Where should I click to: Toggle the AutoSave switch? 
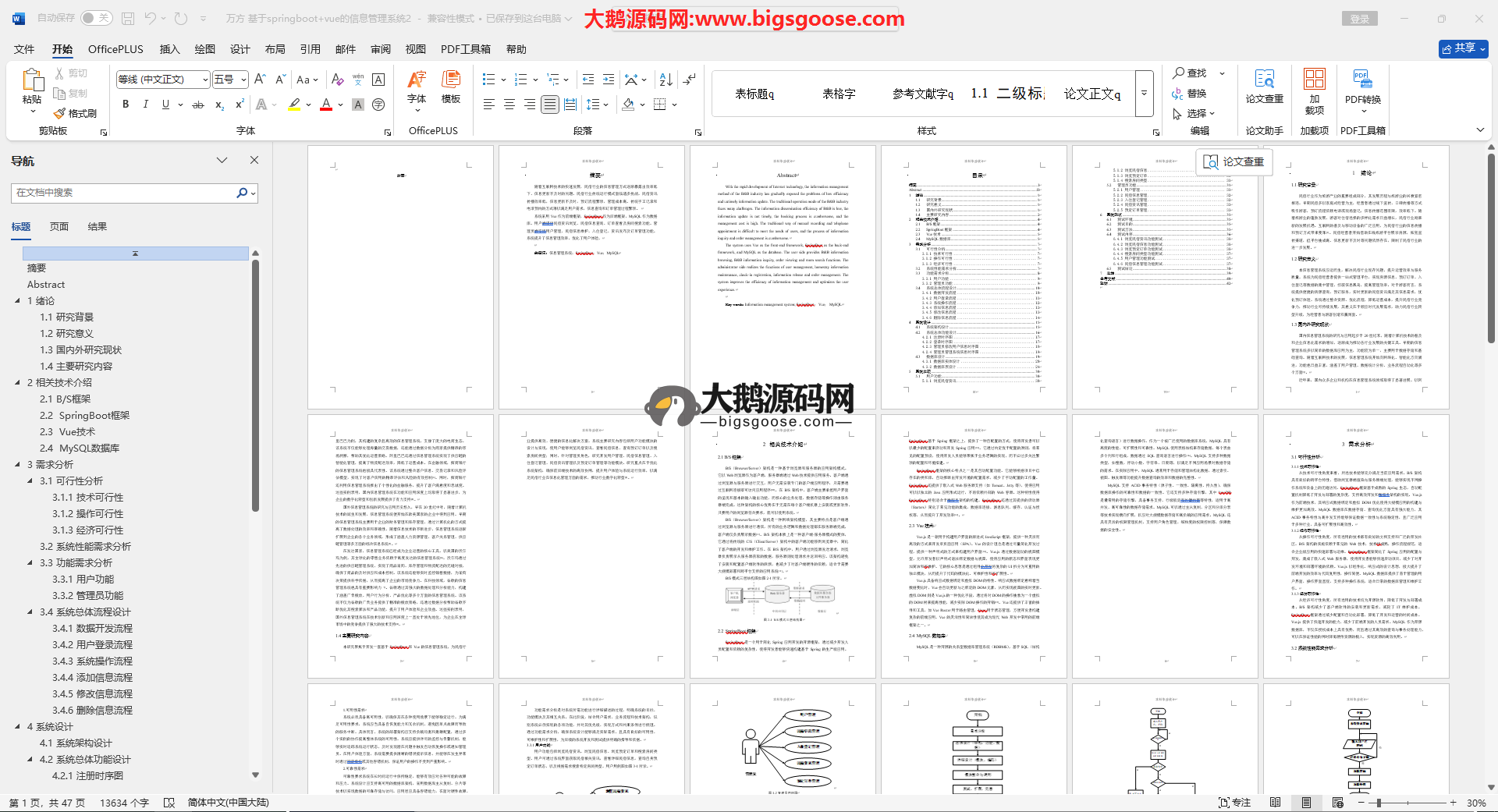point(96,18)
